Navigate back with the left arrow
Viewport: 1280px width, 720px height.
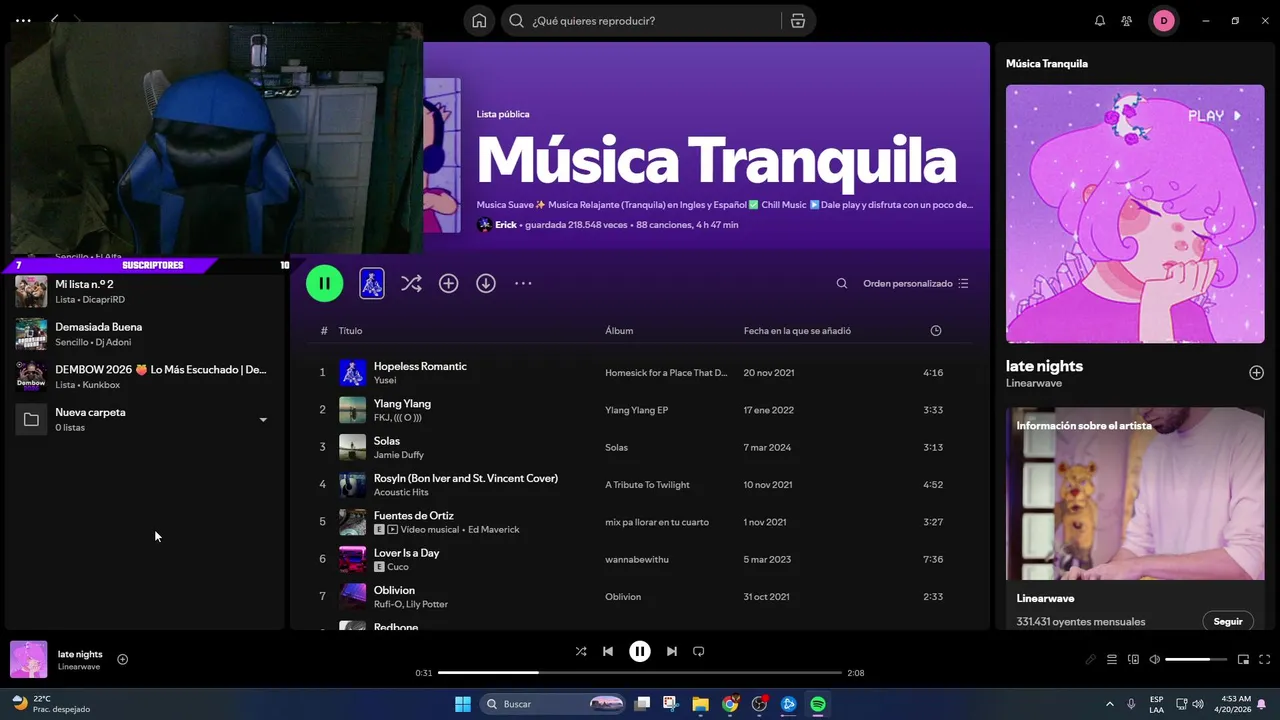tap(54, 20)
